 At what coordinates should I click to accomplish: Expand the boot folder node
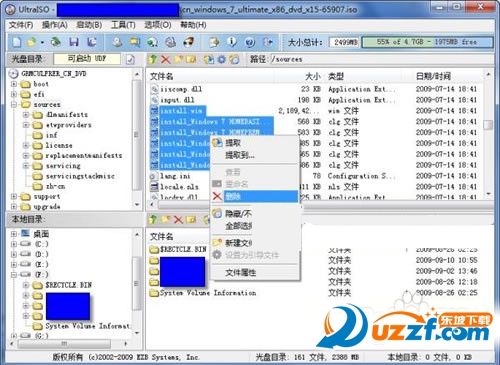[14, 84]
